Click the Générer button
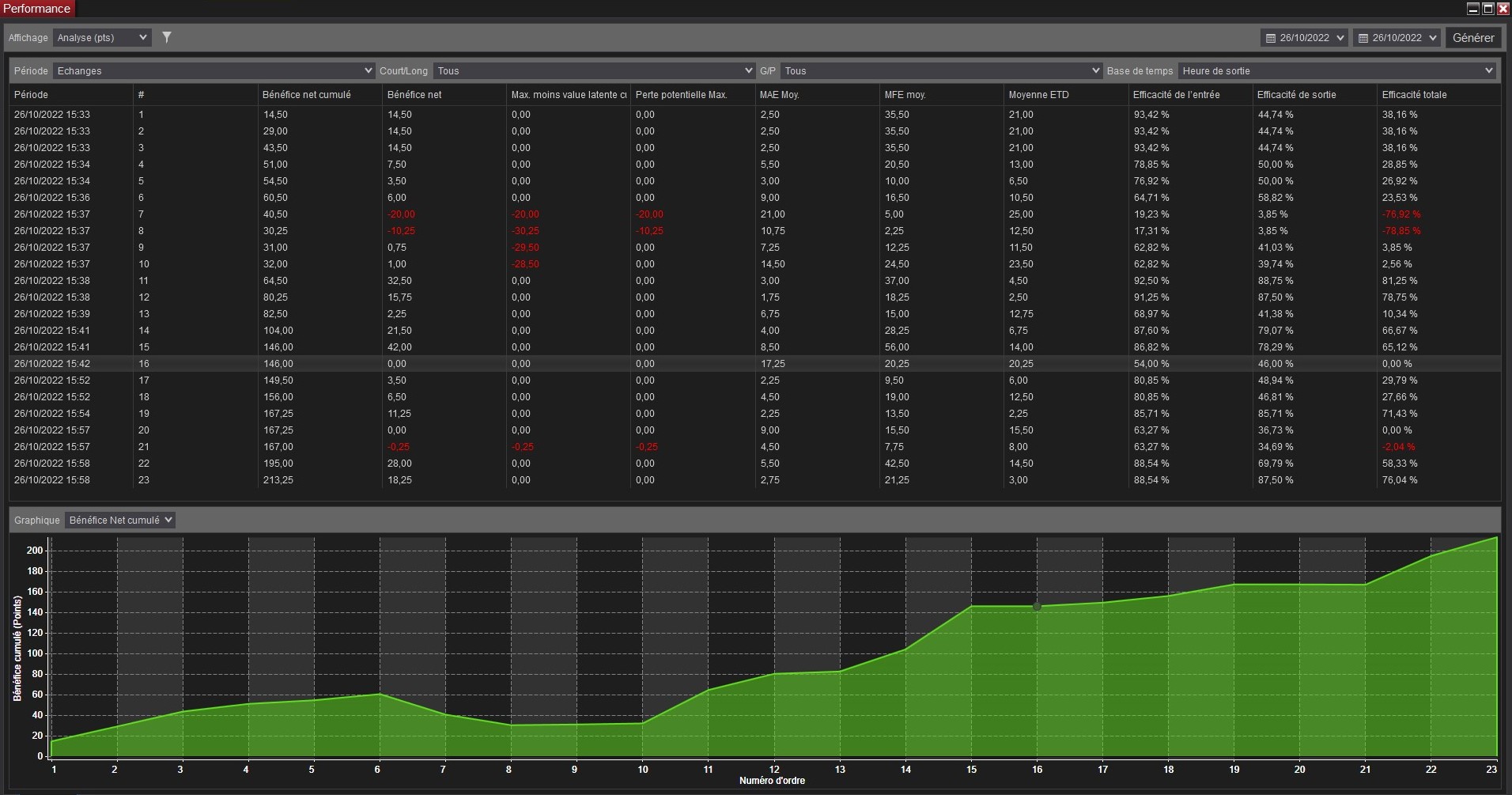 [1472, 38]
